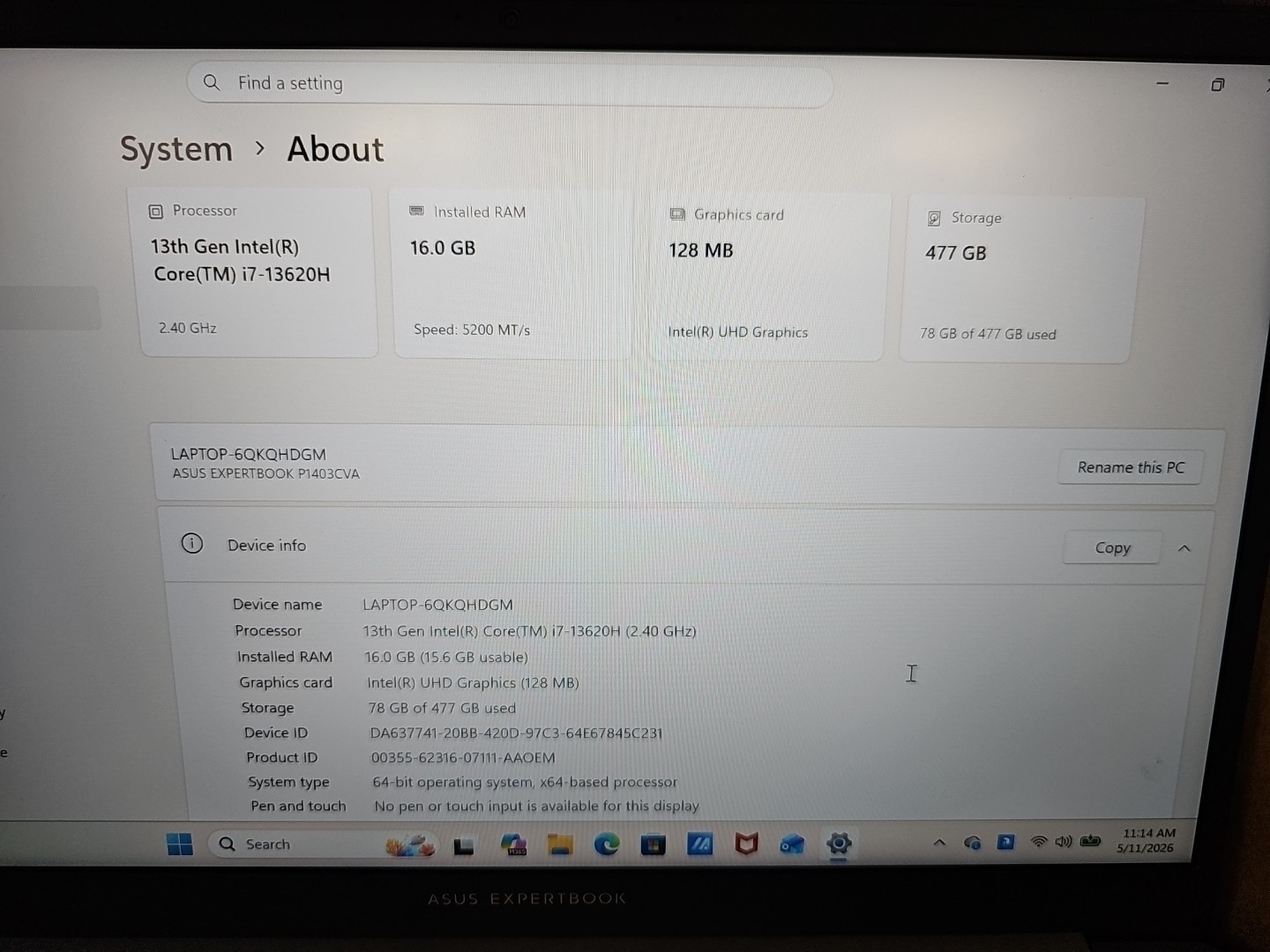Viewport: 1270px width, 952px height.
Task: Go back to System breadcrumb
Action: click(x=176, y=149)
